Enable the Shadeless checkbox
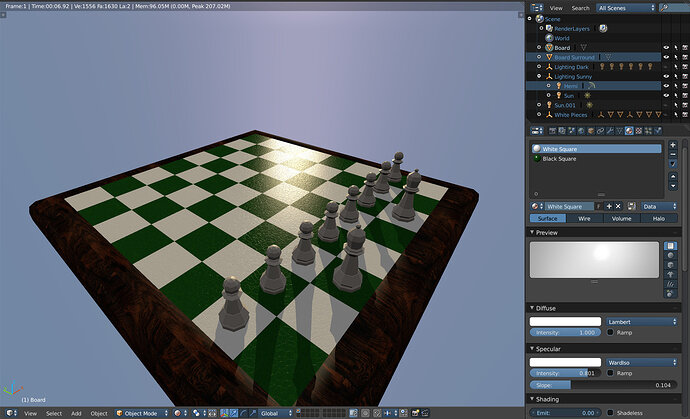This screenshot has width=690, height=419. point(610,413)
